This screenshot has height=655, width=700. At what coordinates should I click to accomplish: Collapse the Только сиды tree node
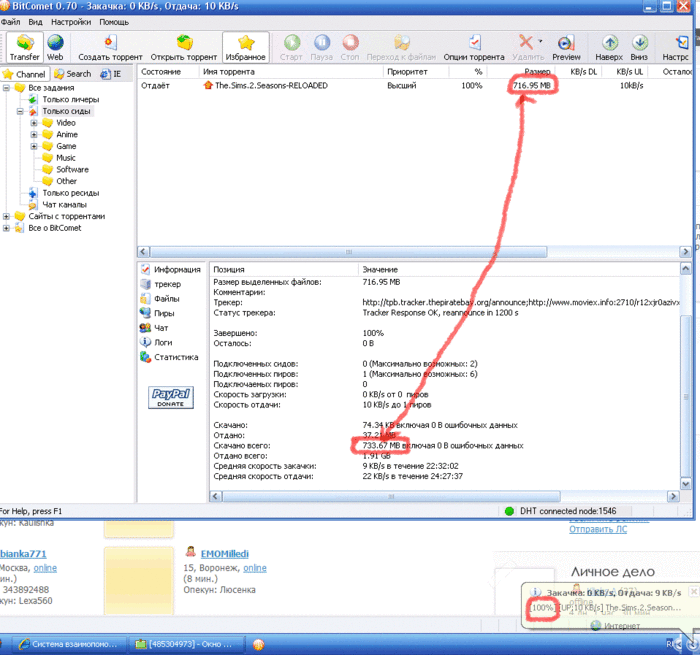tap(20, 111)
